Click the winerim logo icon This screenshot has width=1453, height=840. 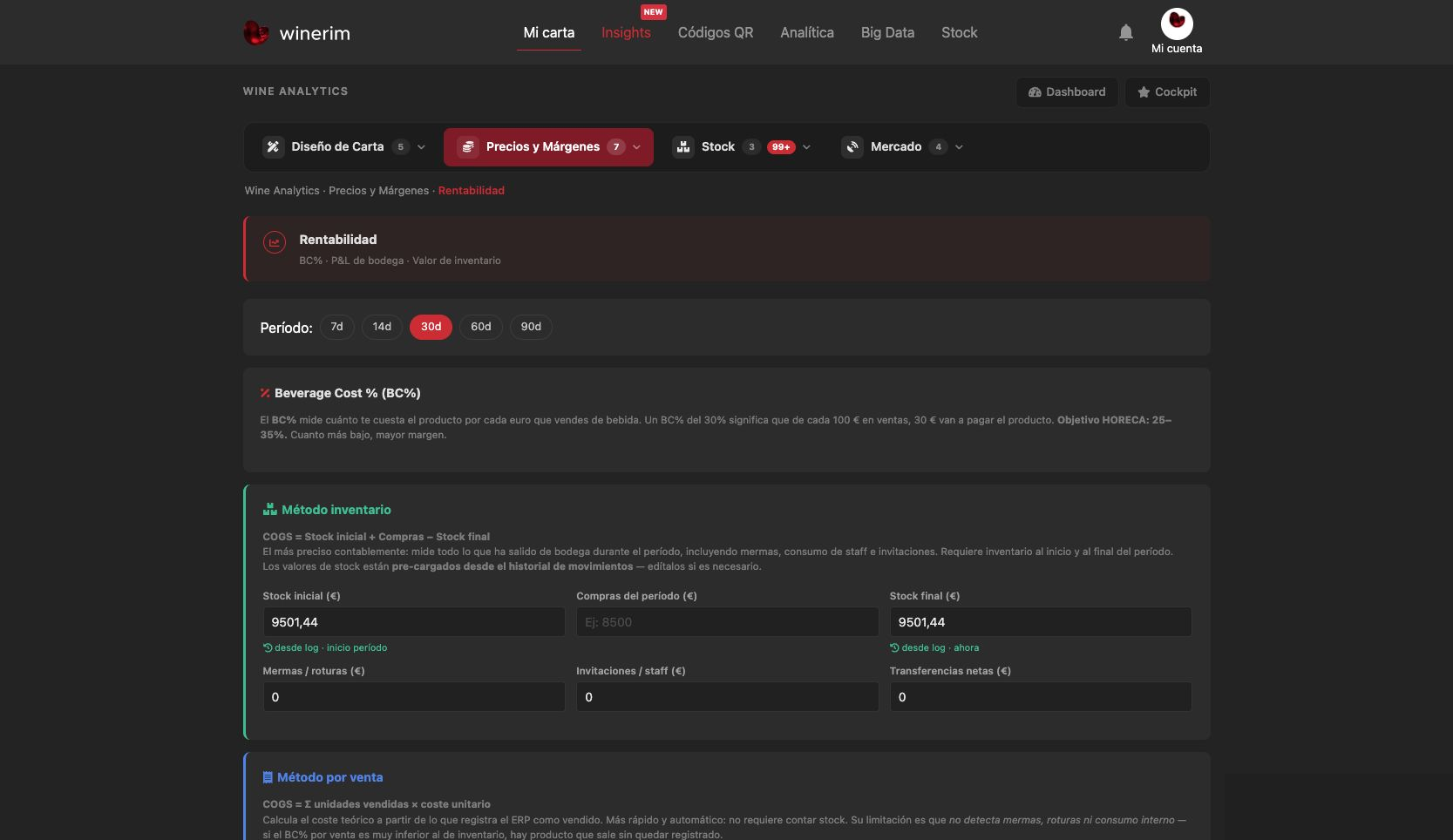tap(255, 33)
